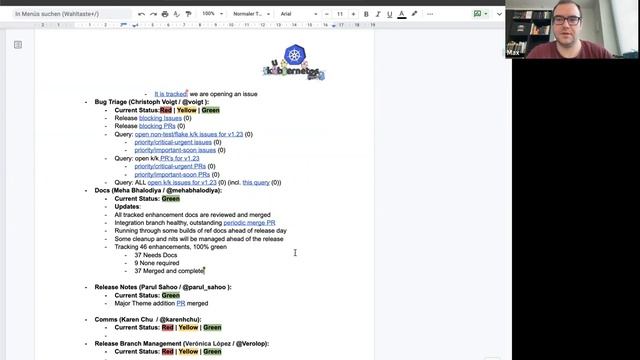
Task: Click the menu search field
Action: tap(72, 14)
